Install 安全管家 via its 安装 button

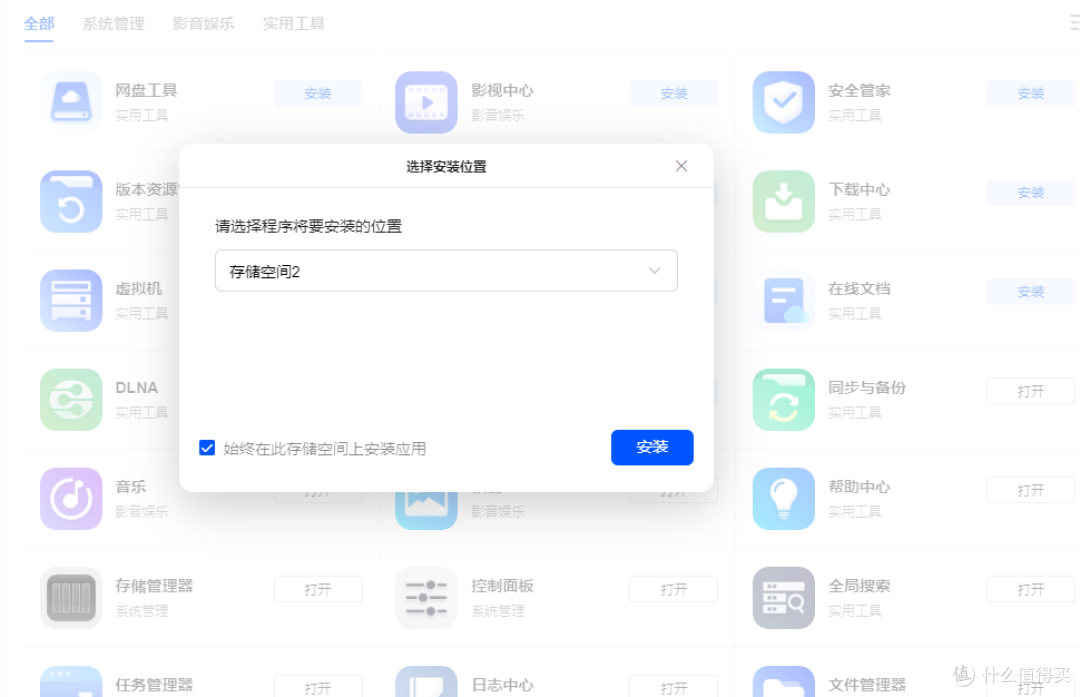pos(1030,93)
